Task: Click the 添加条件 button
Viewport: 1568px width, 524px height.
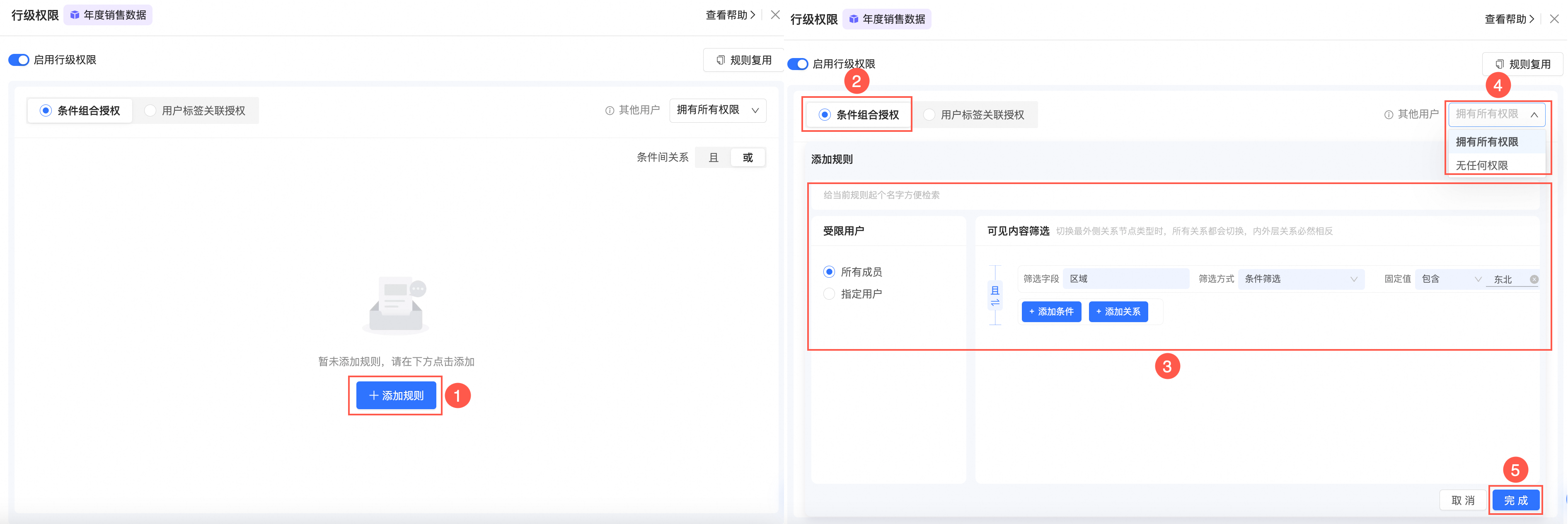Action: coord(1051,311)
